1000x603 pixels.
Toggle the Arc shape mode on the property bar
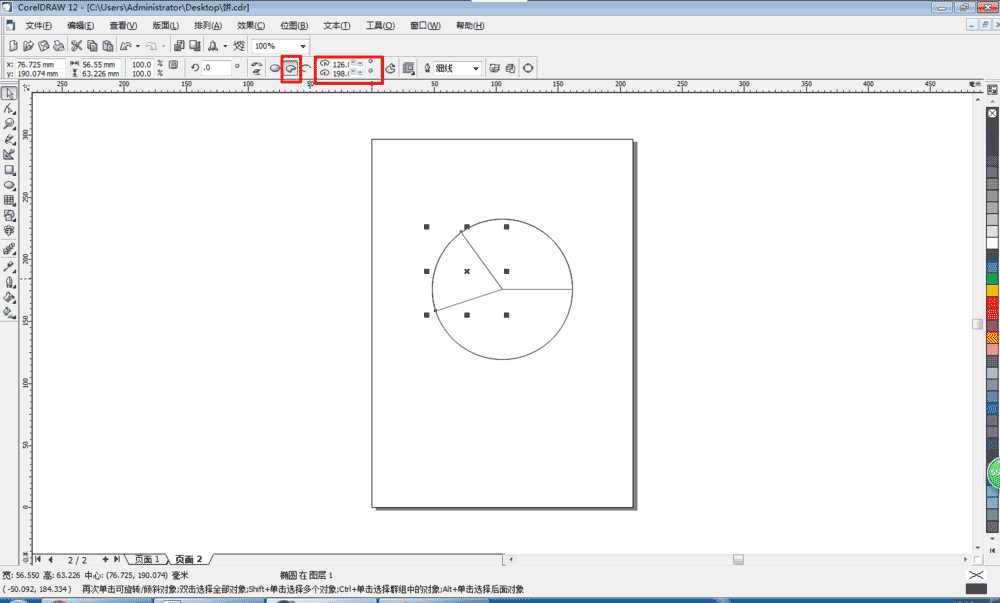point(306,66)
